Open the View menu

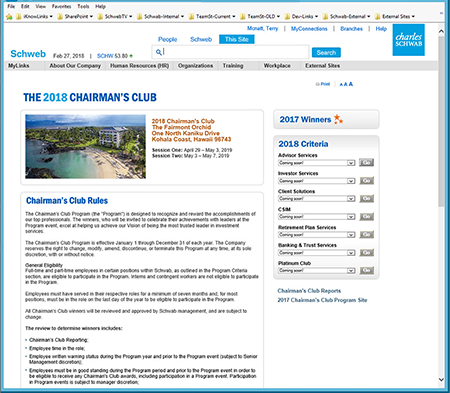[41, 6]
